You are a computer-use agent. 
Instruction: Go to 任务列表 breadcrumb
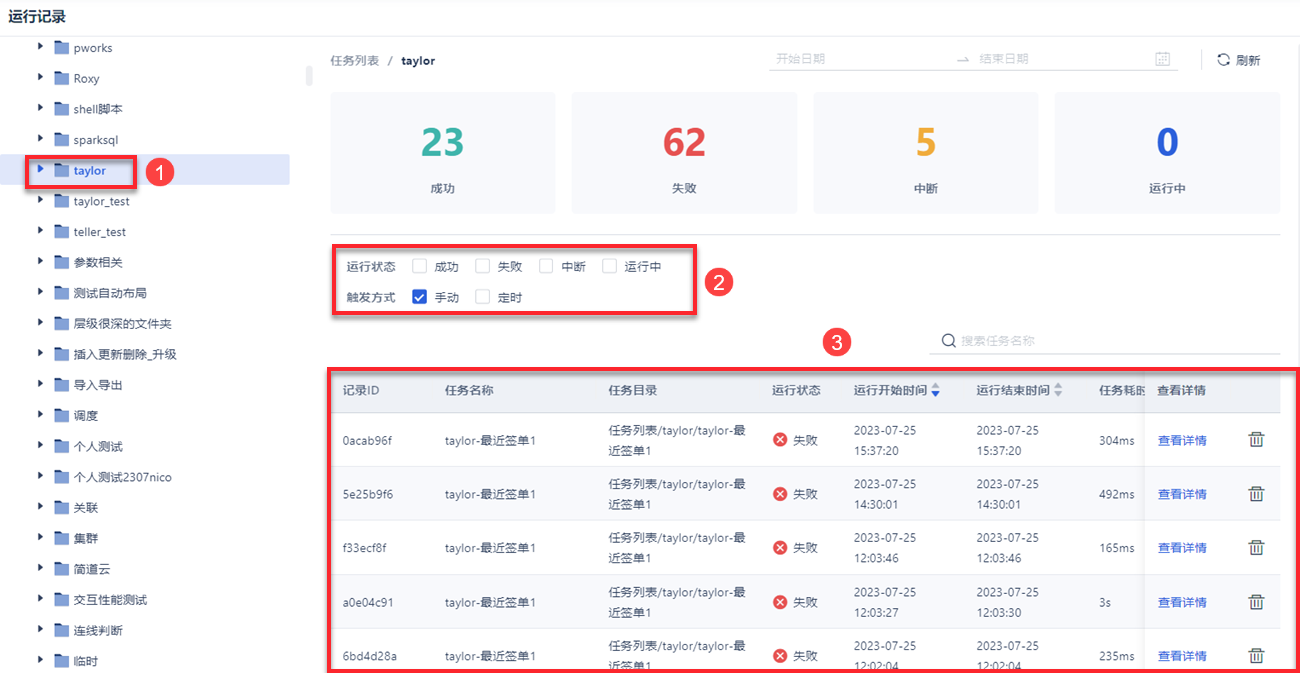coord(355,61)
